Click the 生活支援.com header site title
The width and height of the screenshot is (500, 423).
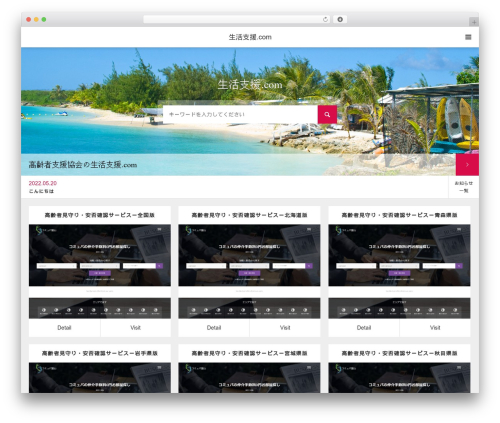(250, 37)
